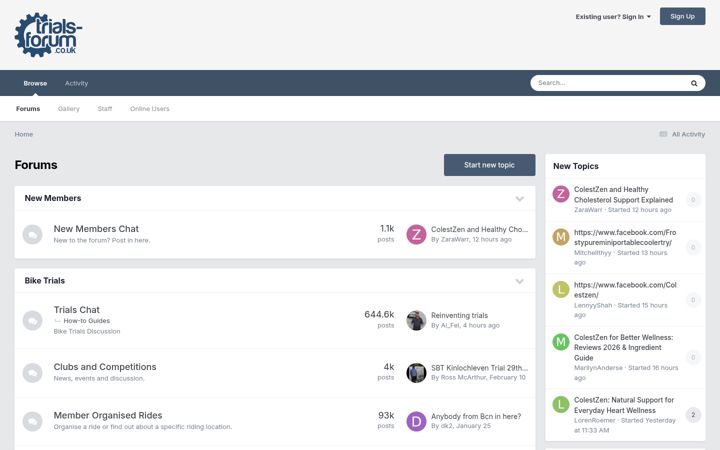Open the dk2 avatar beside Anybody from Bcn
Viewport: 720px width, 450px height.
416,421
